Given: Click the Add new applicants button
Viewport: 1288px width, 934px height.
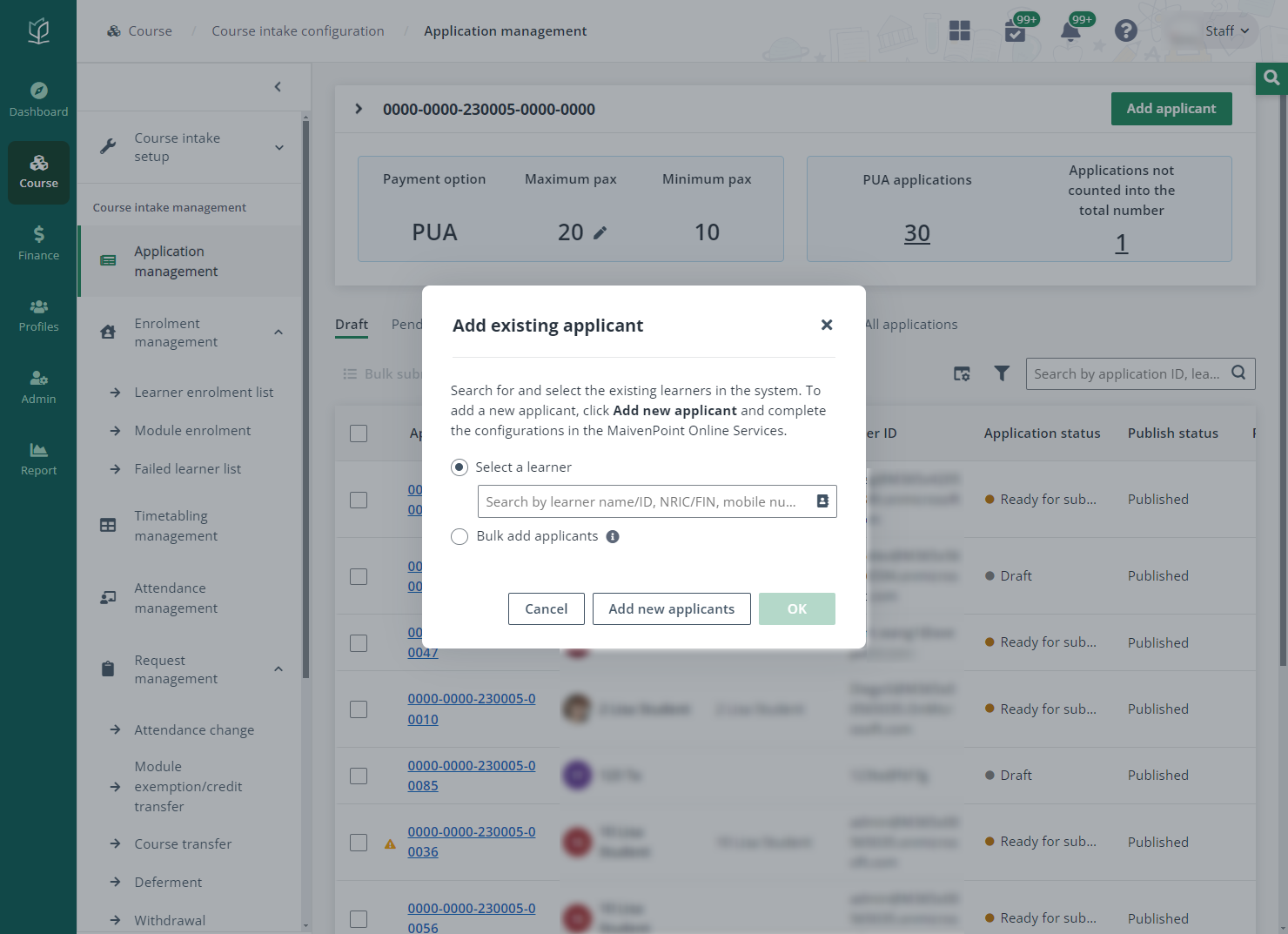Looking at the screenshot, I should tap(671, 609).
